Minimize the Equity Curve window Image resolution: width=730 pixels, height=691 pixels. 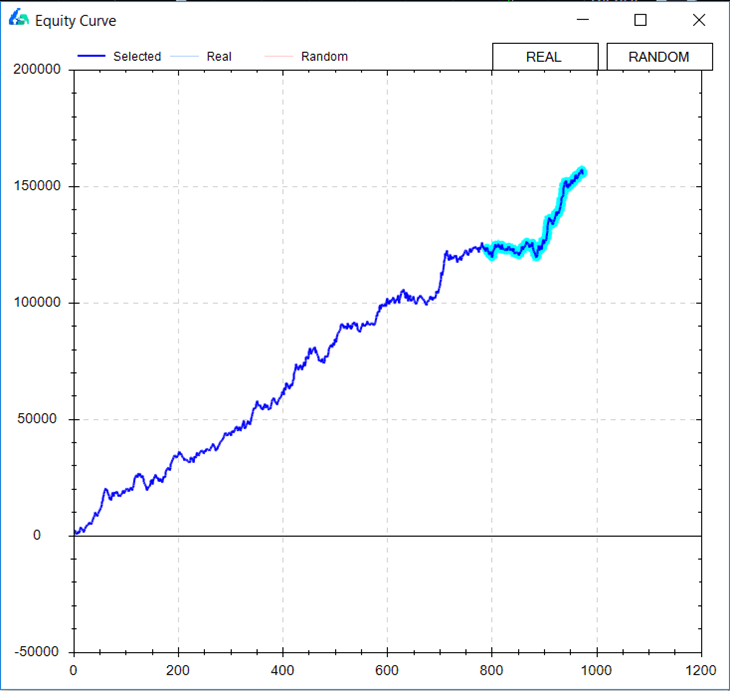tap(583, 20)
